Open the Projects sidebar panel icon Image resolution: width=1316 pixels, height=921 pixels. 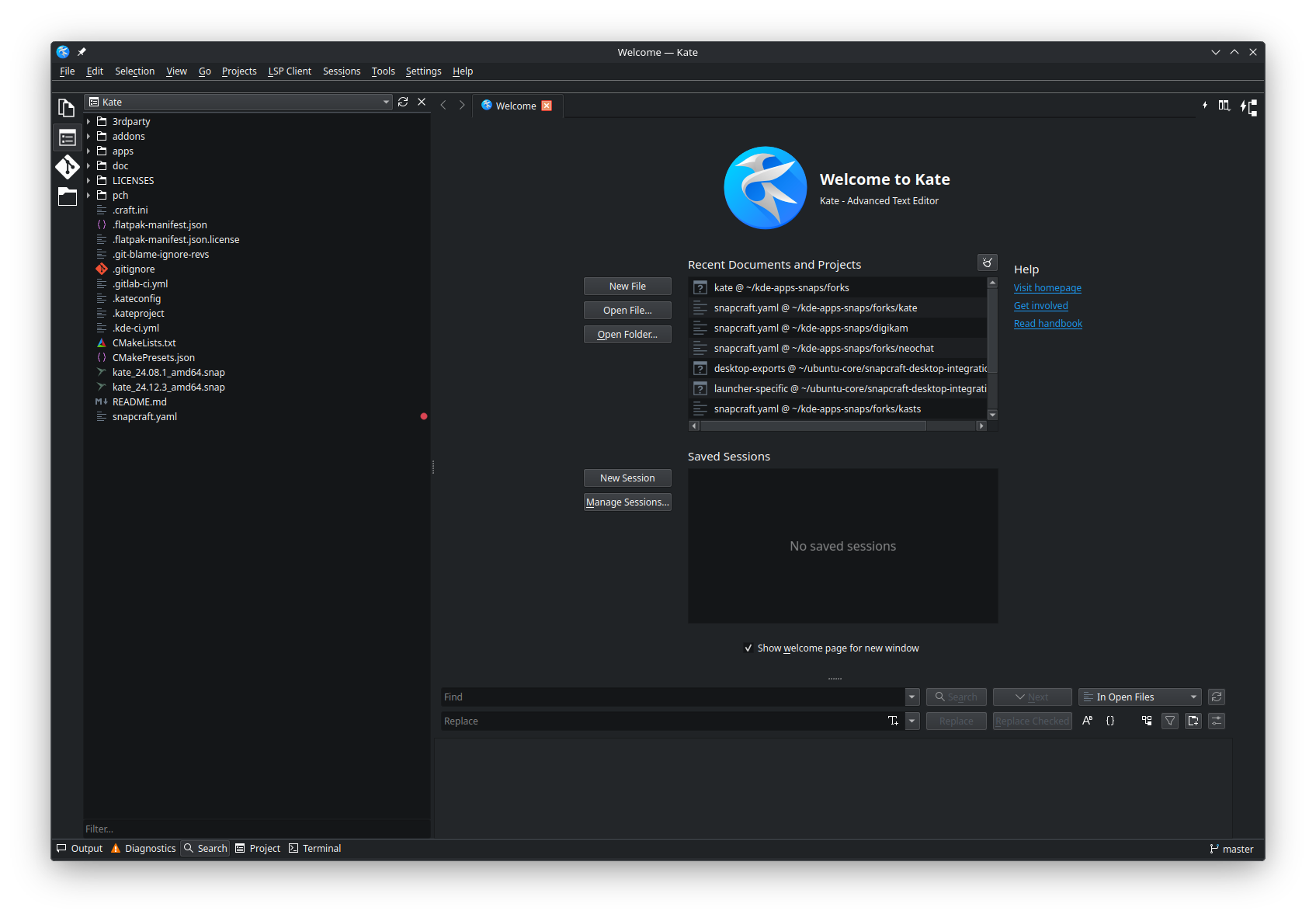point(68,138)
